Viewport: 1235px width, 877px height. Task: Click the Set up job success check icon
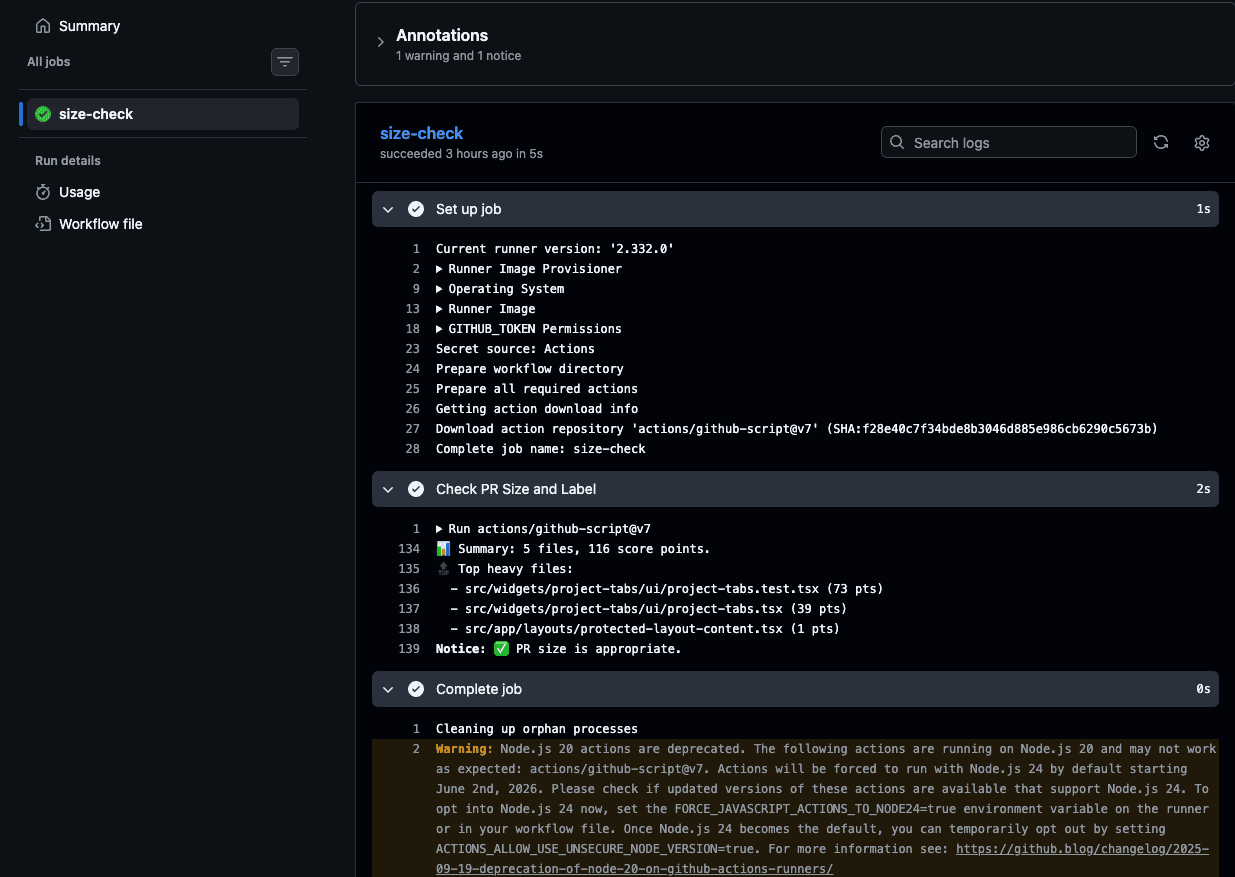pyautogui.click(x=416, y=209)
